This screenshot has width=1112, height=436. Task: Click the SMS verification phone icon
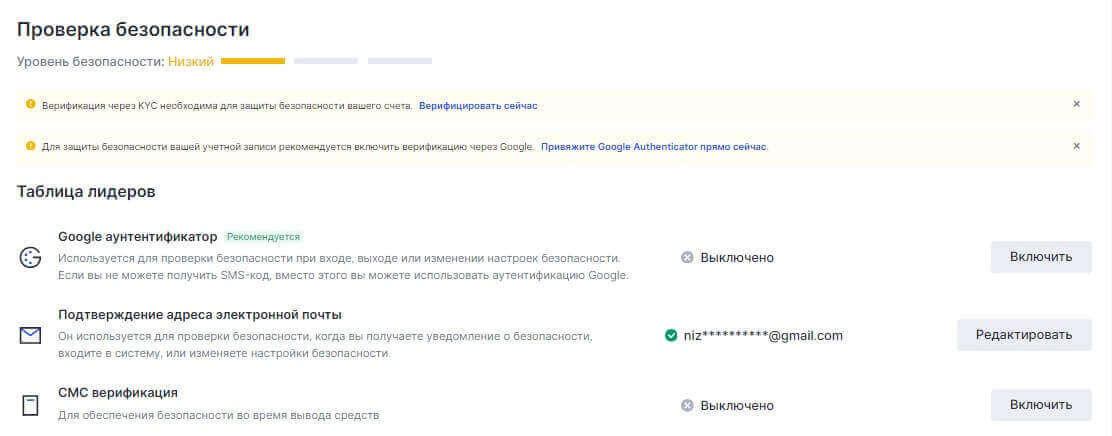click(x=30, y=405)
